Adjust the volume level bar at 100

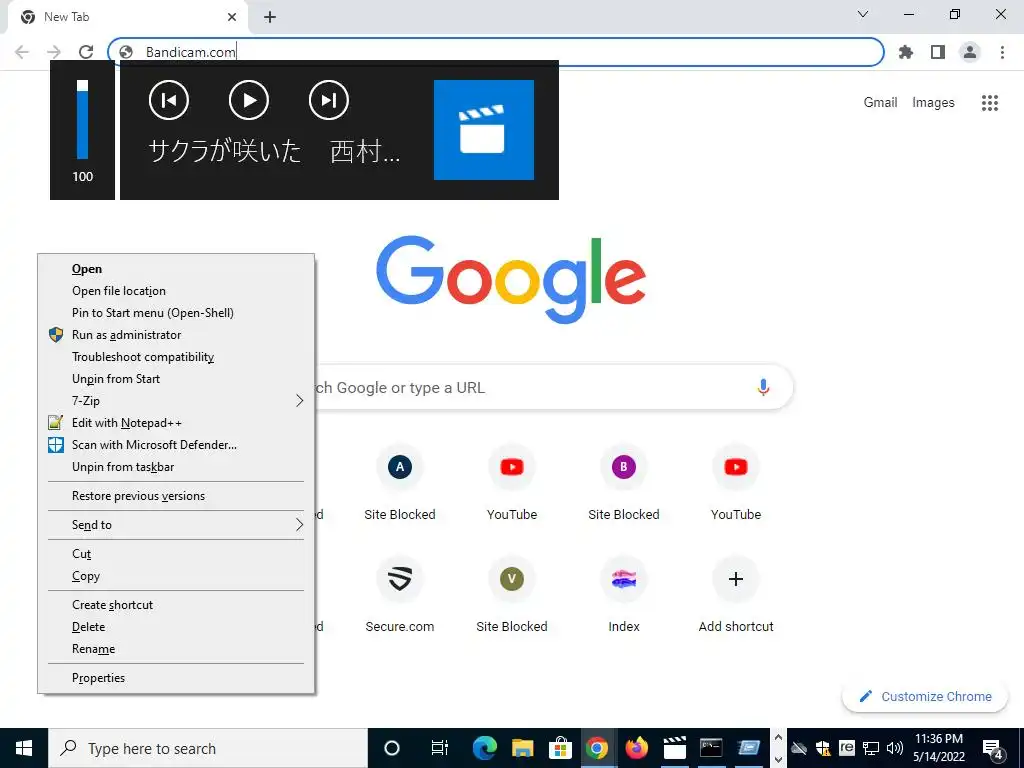click(82, 120)
